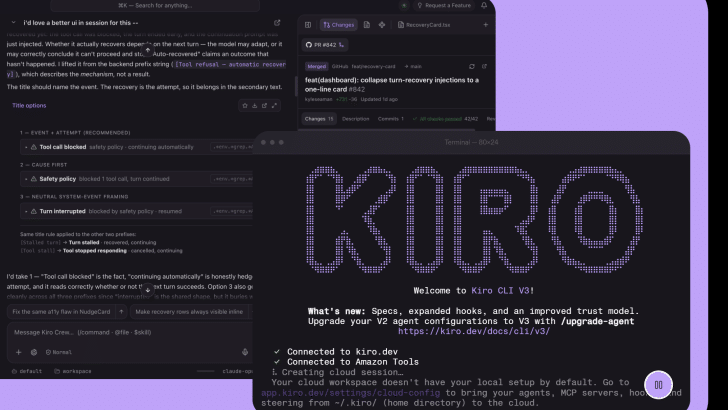Click 'Fix the same a11y flaw in NudgeCard' suggestion
Viewport: 728px width, 410px height.
tap(61, 312)
